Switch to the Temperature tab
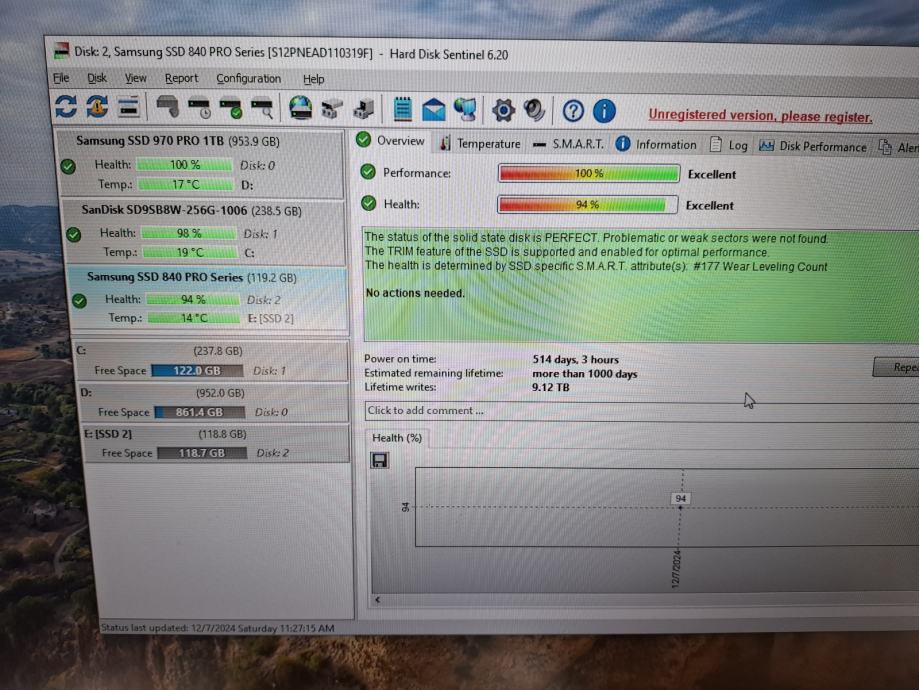 (x=480, y=144)
